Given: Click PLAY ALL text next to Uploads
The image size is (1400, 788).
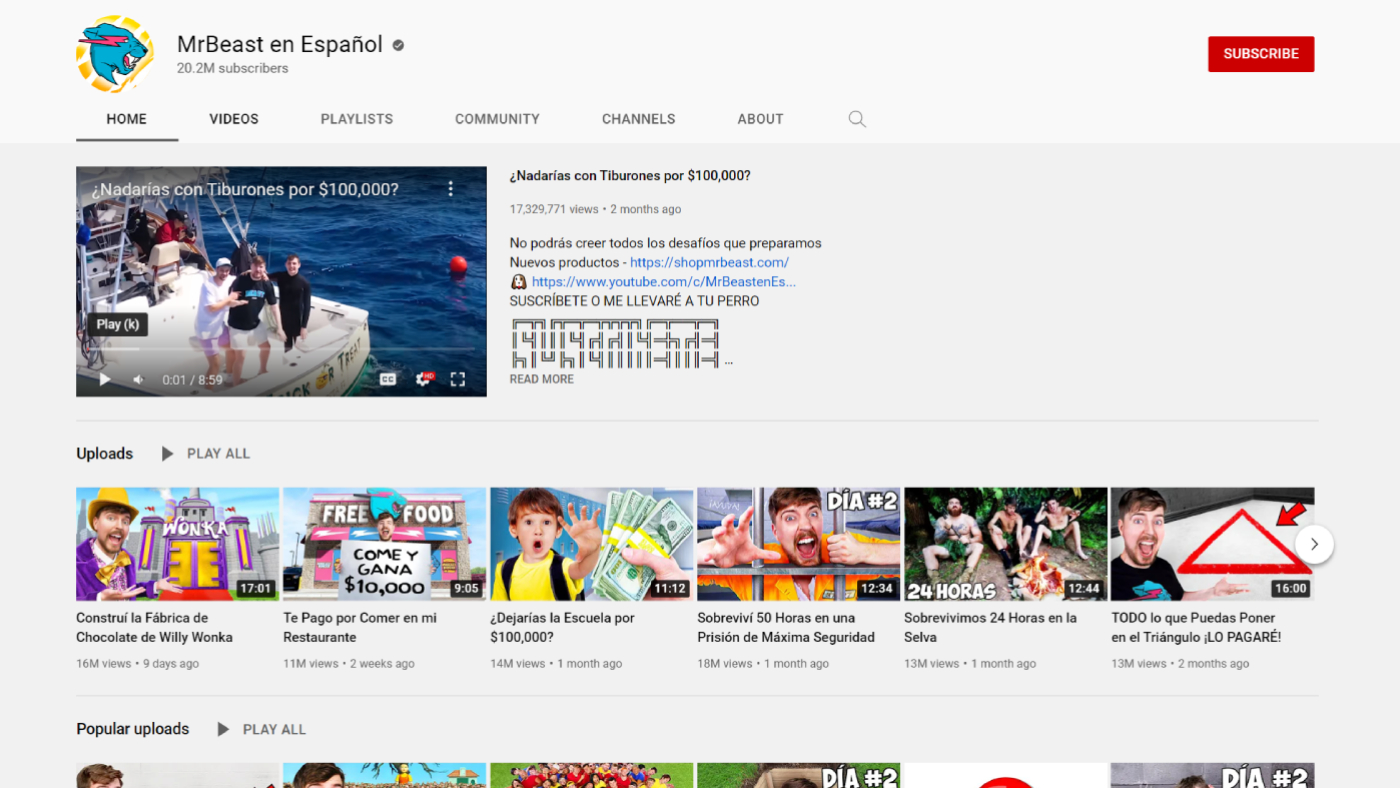Looking at the screenshot, I should tap(218, 454).
